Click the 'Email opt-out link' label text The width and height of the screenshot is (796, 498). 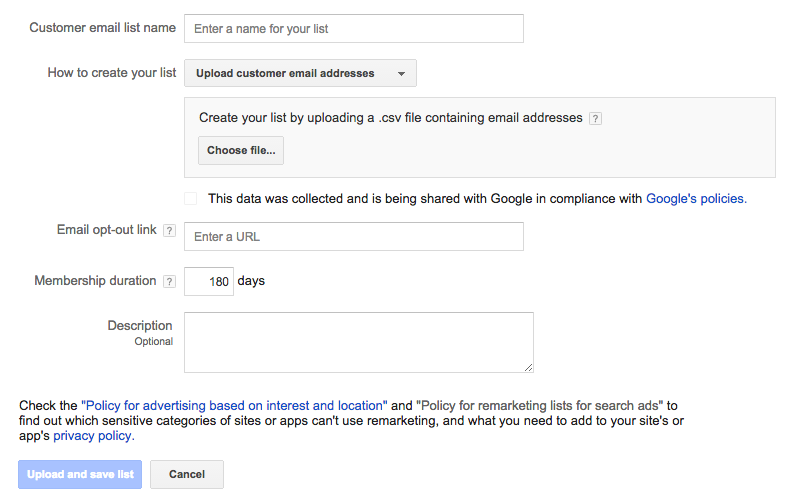[107, 230]
